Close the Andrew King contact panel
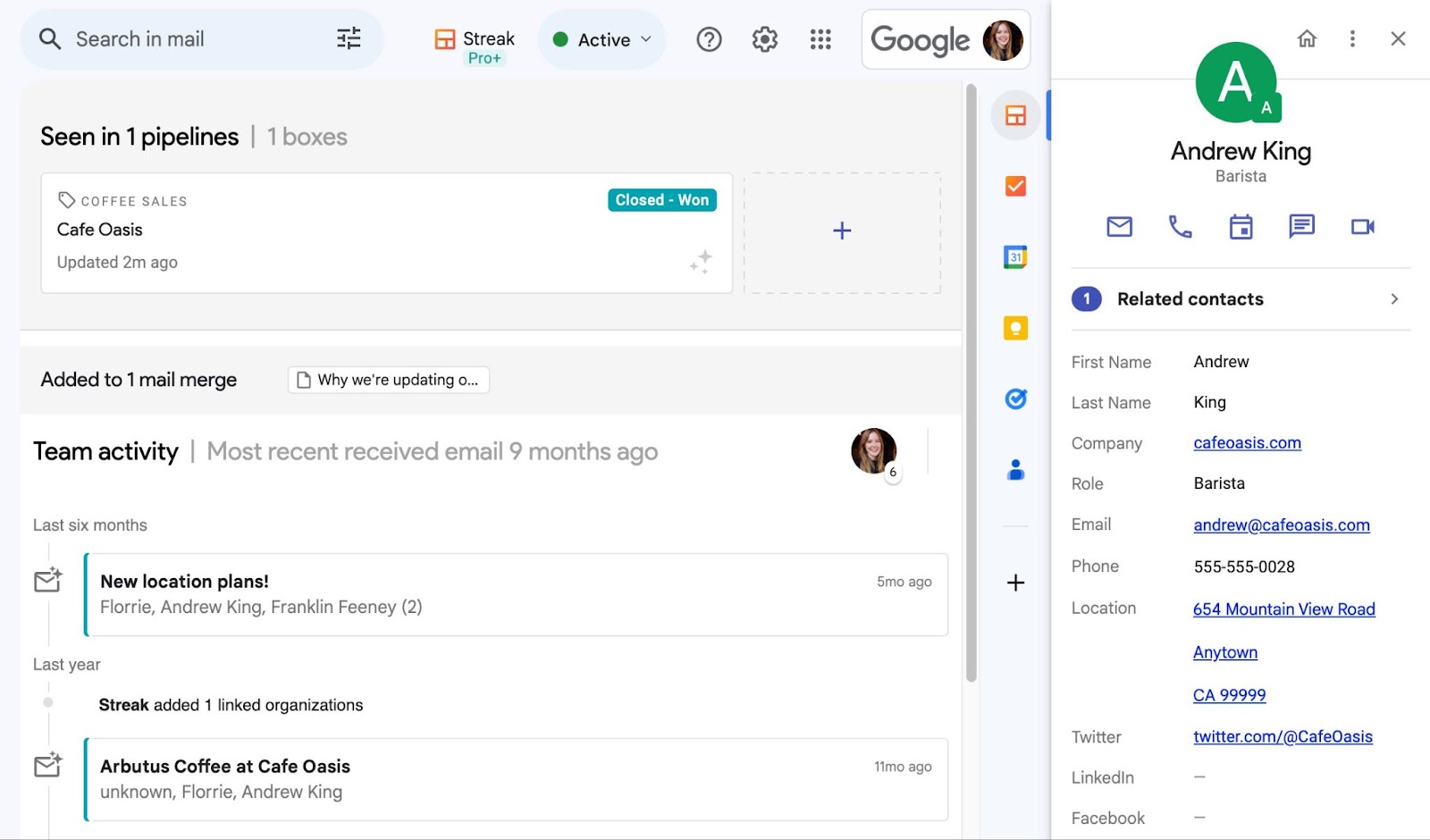Viewport: 1430px width, 840px height. (1399, 38)
